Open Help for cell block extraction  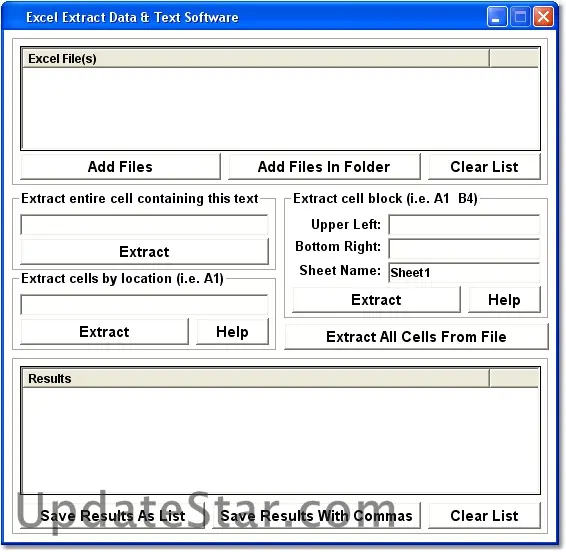(x=504, y=300)
